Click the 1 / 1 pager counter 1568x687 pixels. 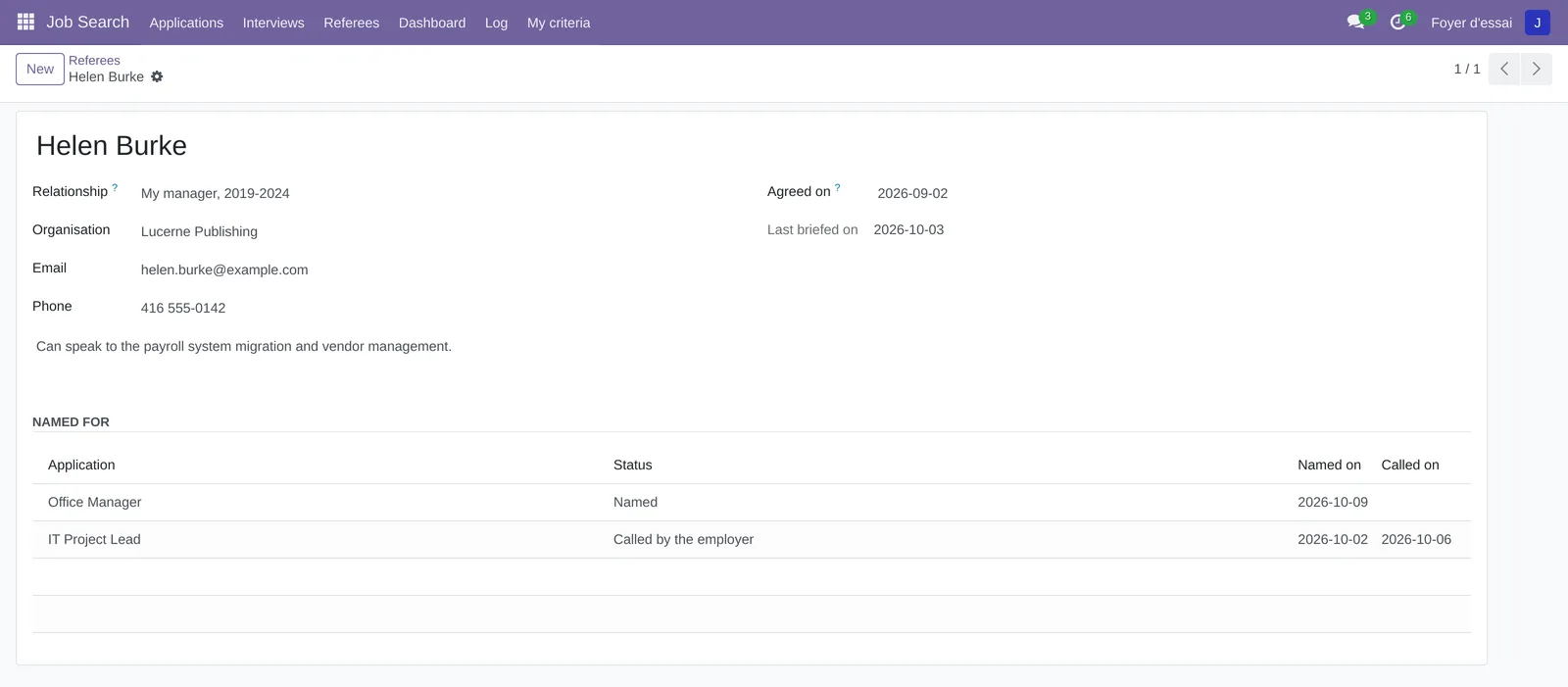1467,69
